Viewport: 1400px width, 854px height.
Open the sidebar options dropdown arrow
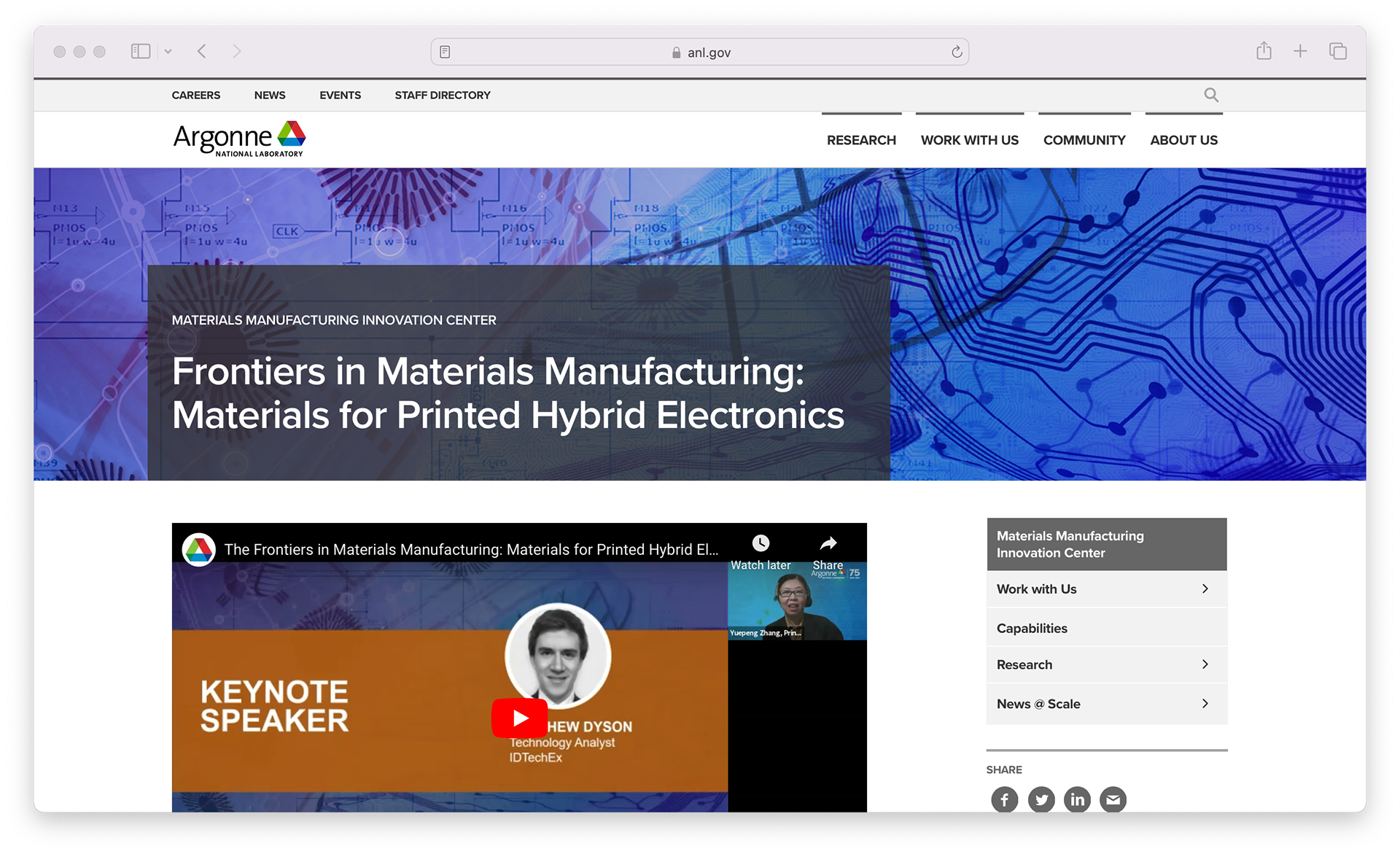tap(168, 51)
